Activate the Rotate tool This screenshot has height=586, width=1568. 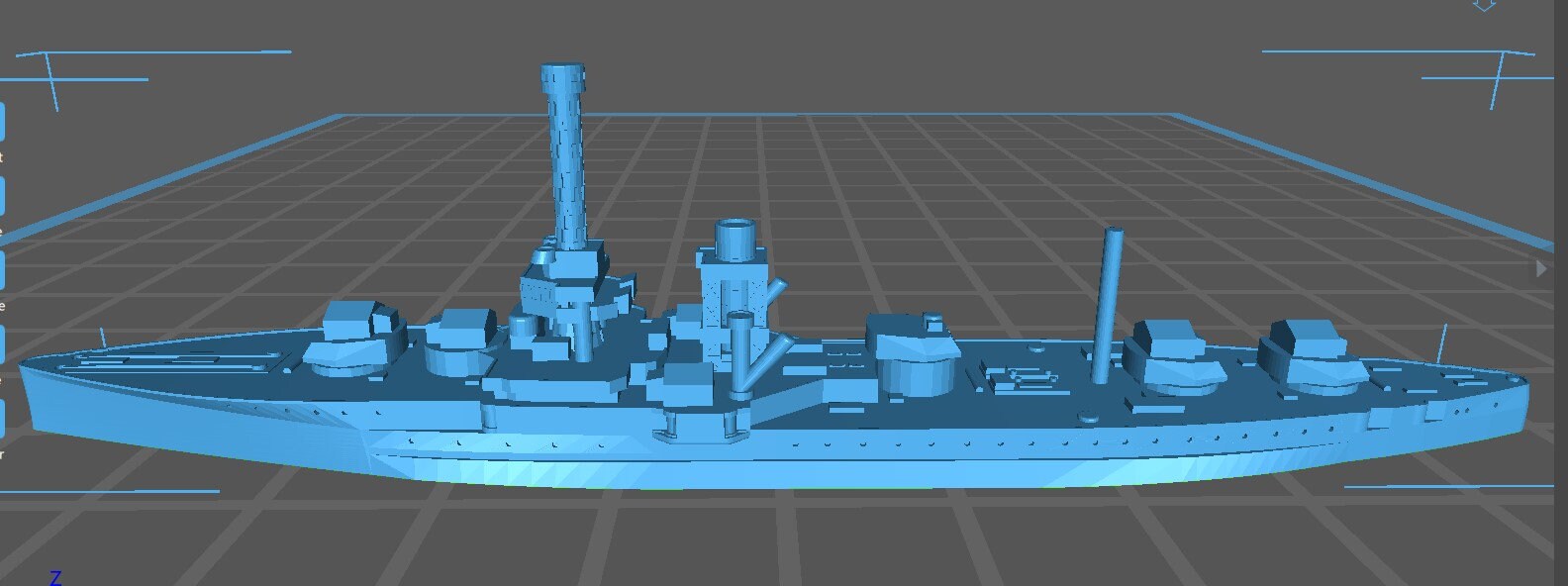click(2, 269)
